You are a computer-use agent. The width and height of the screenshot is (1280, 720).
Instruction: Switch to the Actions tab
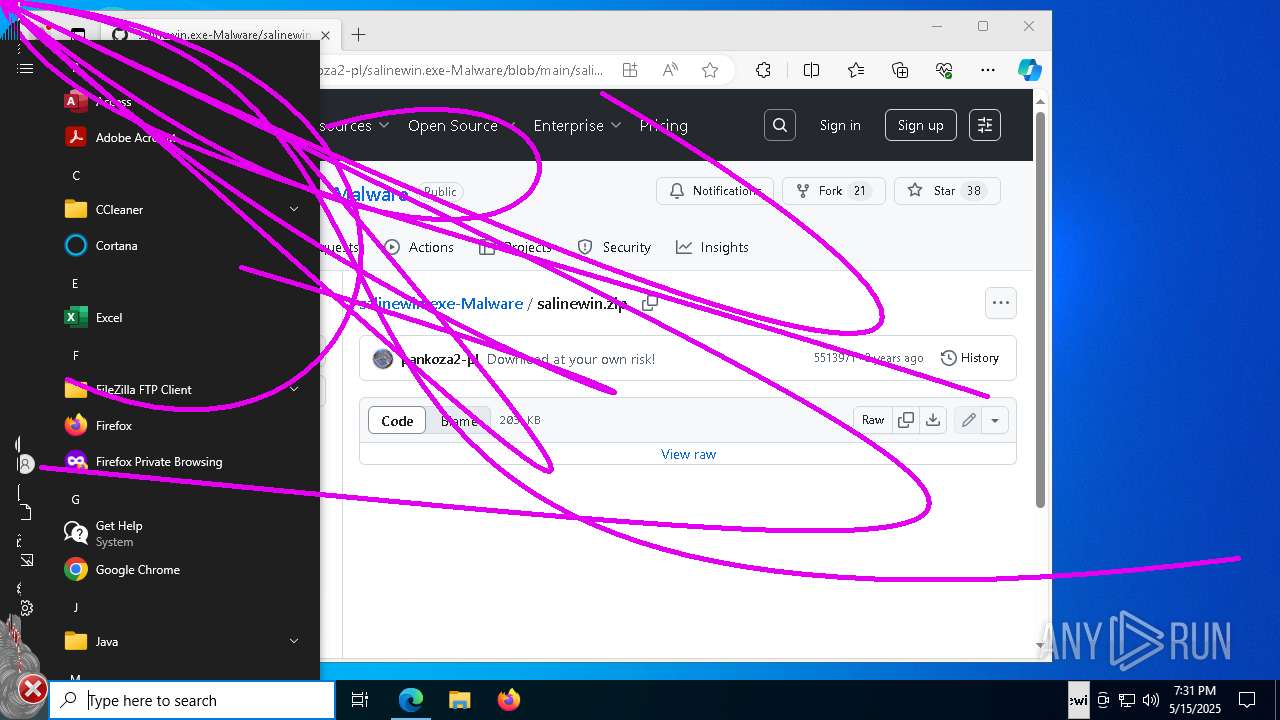click(x=419, y=247)
